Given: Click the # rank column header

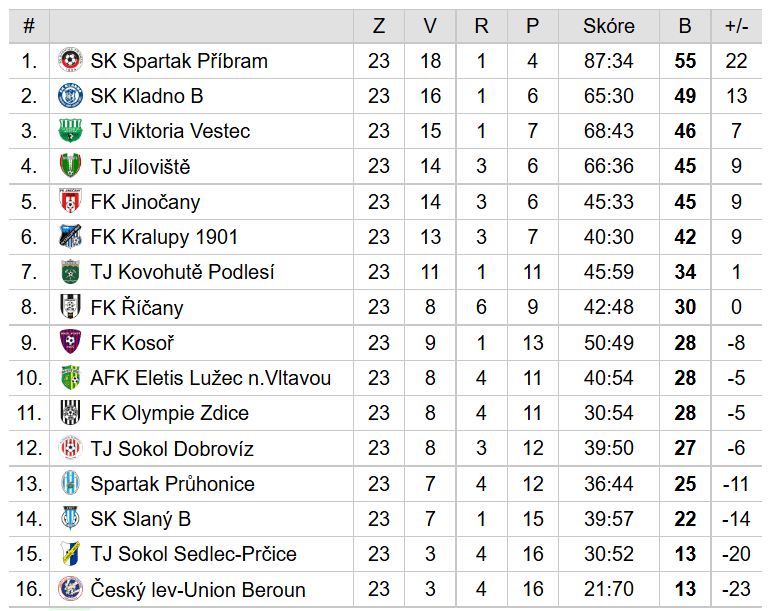Looking at the screenshot, I should coord(29,26).
